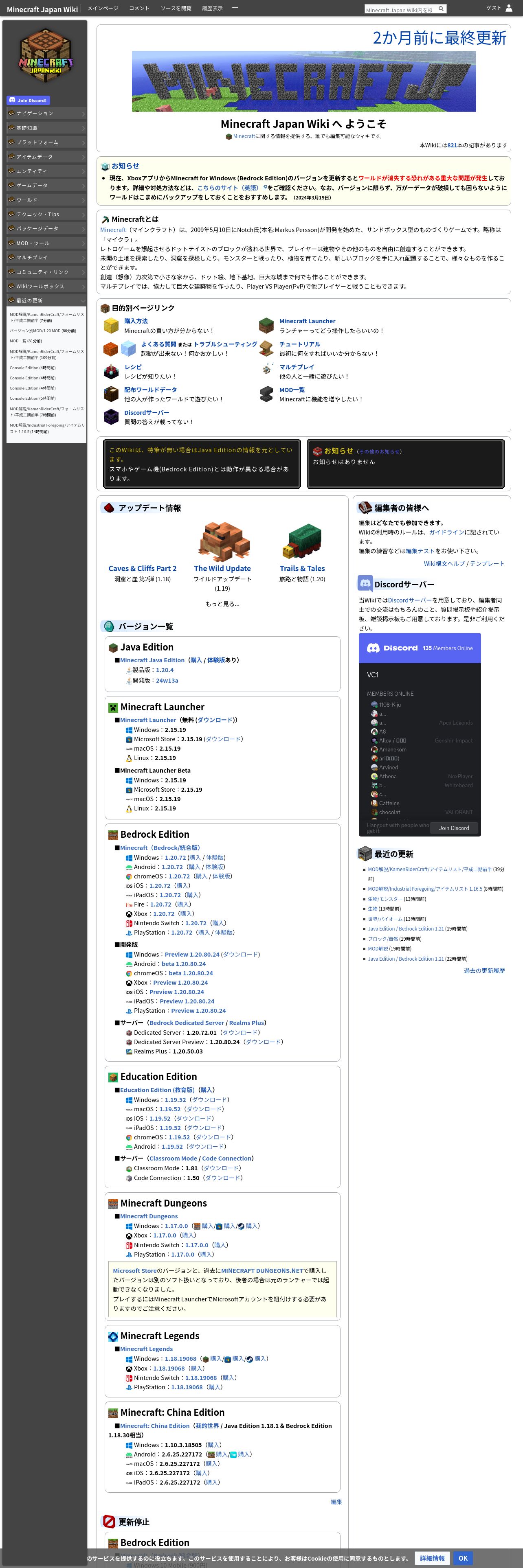Viewport: 523px width, 1568px height.
Task: Click the obsidian block icon beside Discordサーバー
Action: (x=111, y=417)
